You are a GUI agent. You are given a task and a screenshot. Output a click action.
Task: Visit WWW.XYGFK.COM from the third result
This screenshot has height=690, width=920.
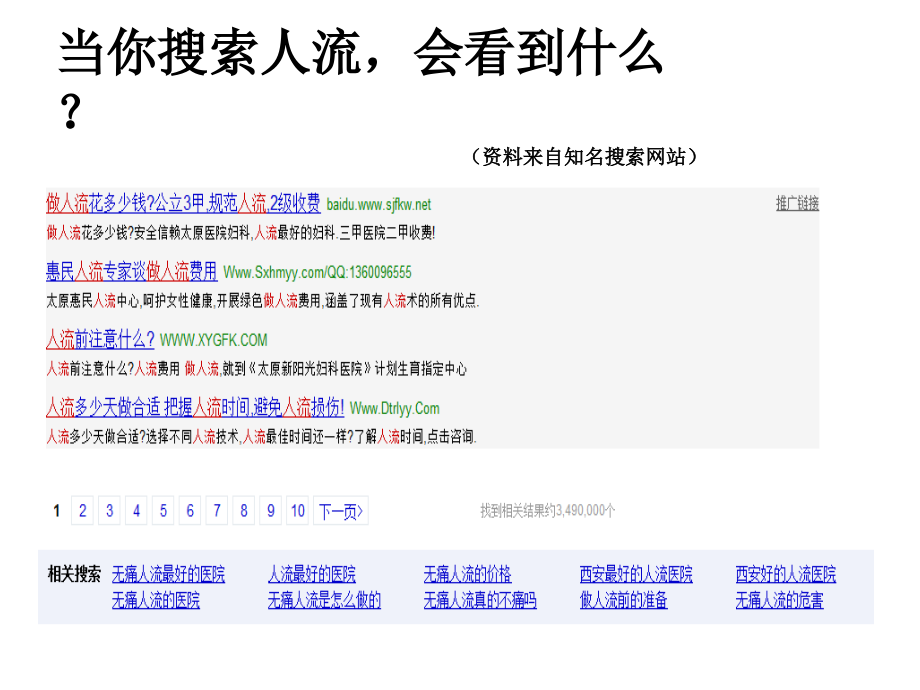215,339
